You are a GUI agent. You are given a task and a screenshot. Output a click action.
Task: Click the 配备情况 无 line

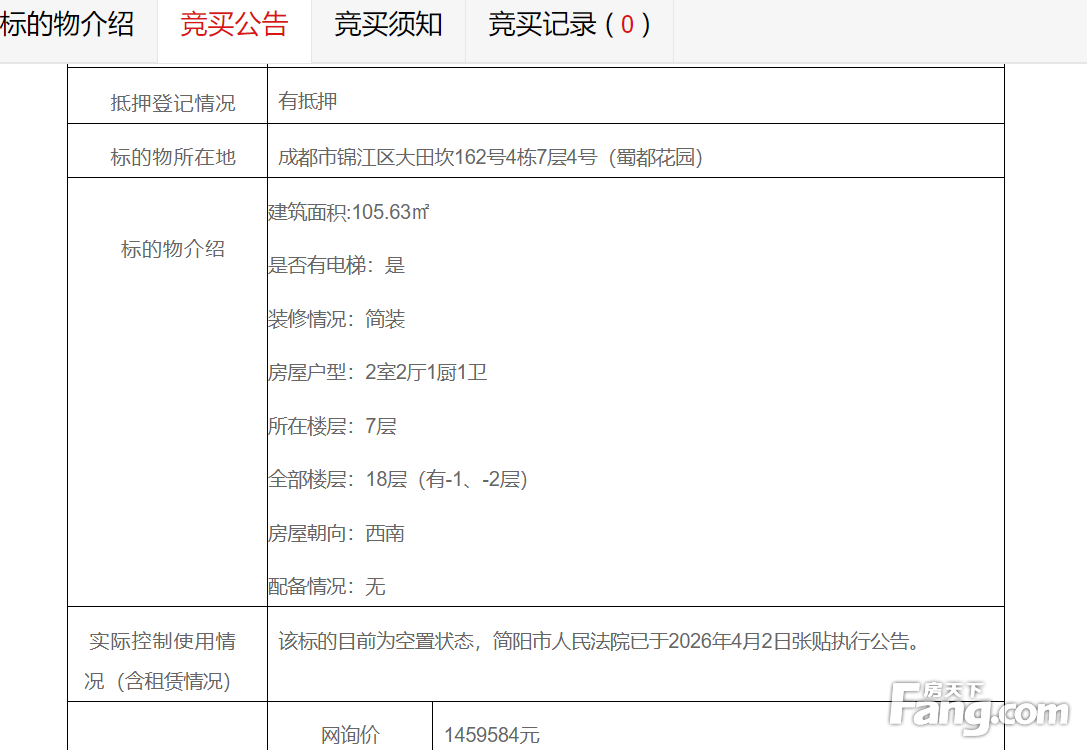click(x=326, y=586)
